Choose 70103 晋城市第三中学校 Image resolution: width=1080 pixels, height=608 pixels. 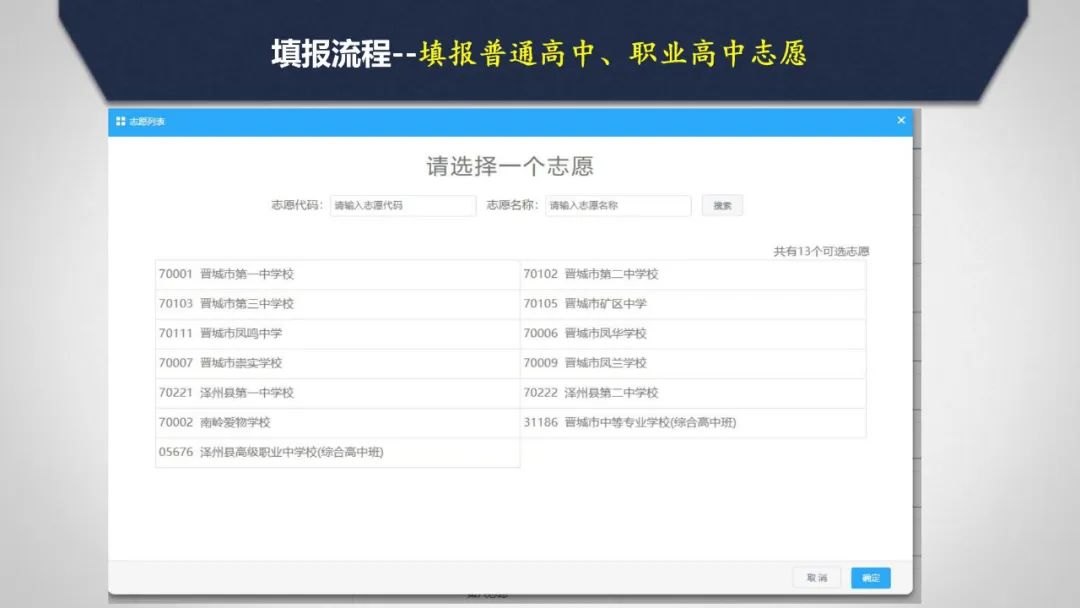coord(338,304)
